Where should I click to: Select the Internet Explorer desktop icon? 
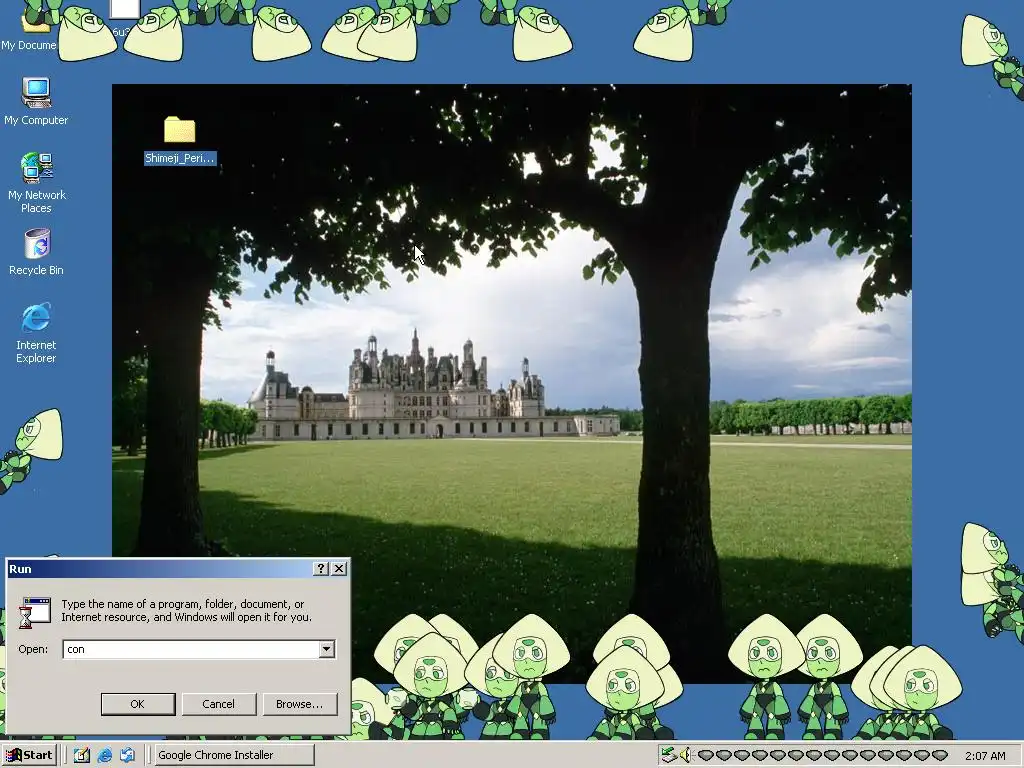(x=37, y=333)
